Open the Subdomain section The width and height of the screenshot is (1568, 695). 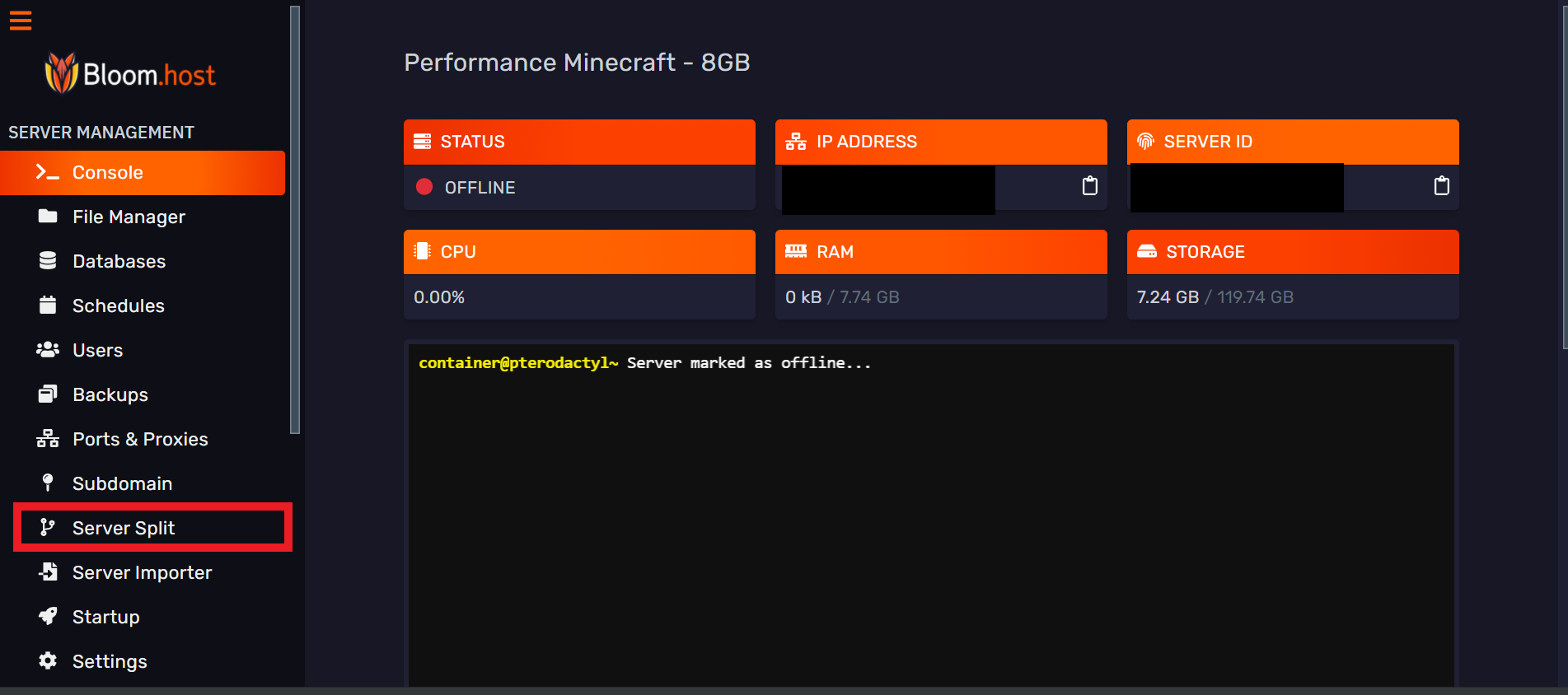122,483
